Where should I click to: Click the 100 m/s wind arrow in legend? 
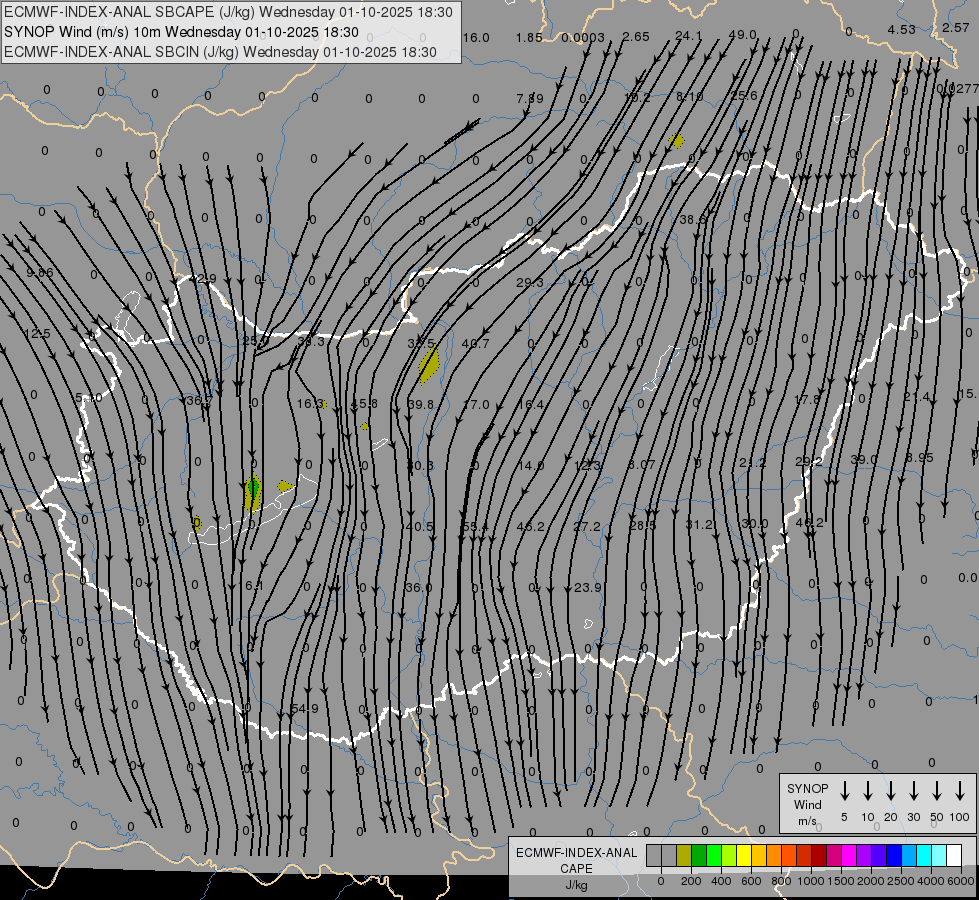pyautogui.click(x=960, y=791)
